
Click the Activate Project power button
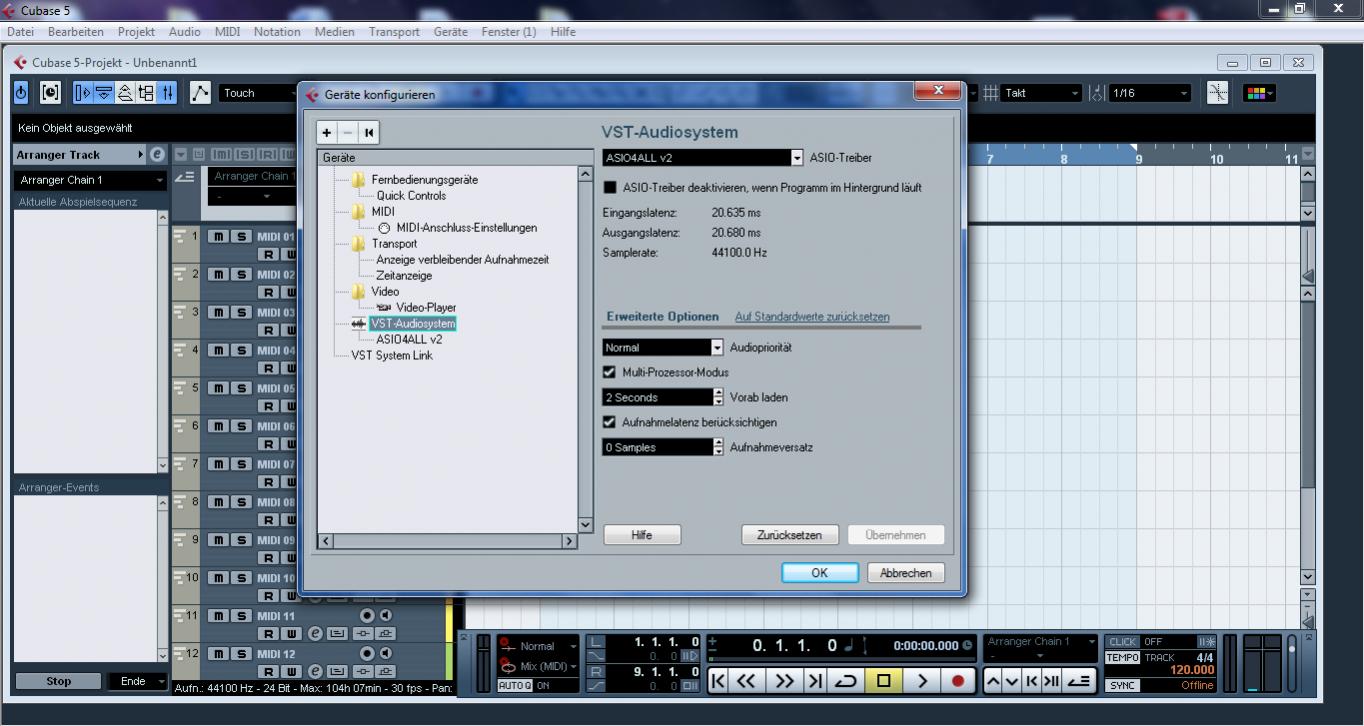[x=22, y=93]
